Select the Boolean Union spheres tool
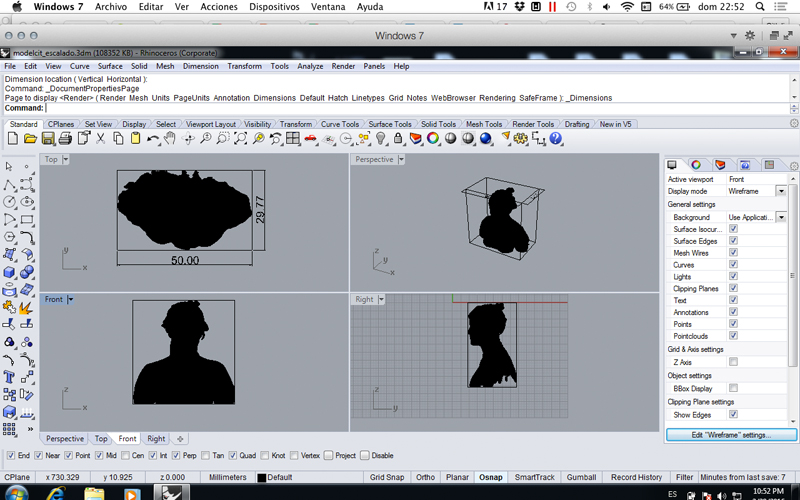This screenshot has height=500, width=800. click(27, 272)
